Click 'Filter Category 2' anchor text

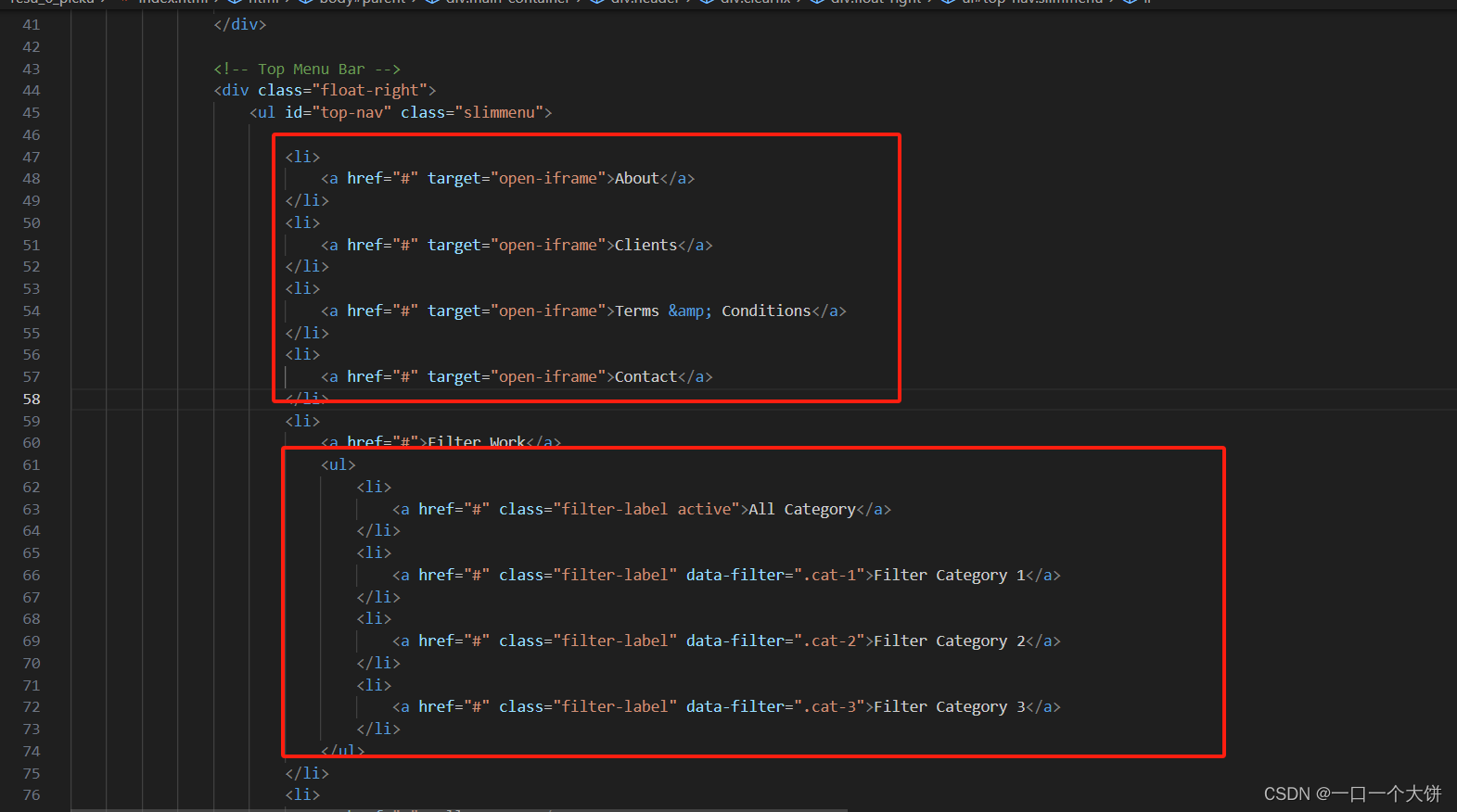950,641
